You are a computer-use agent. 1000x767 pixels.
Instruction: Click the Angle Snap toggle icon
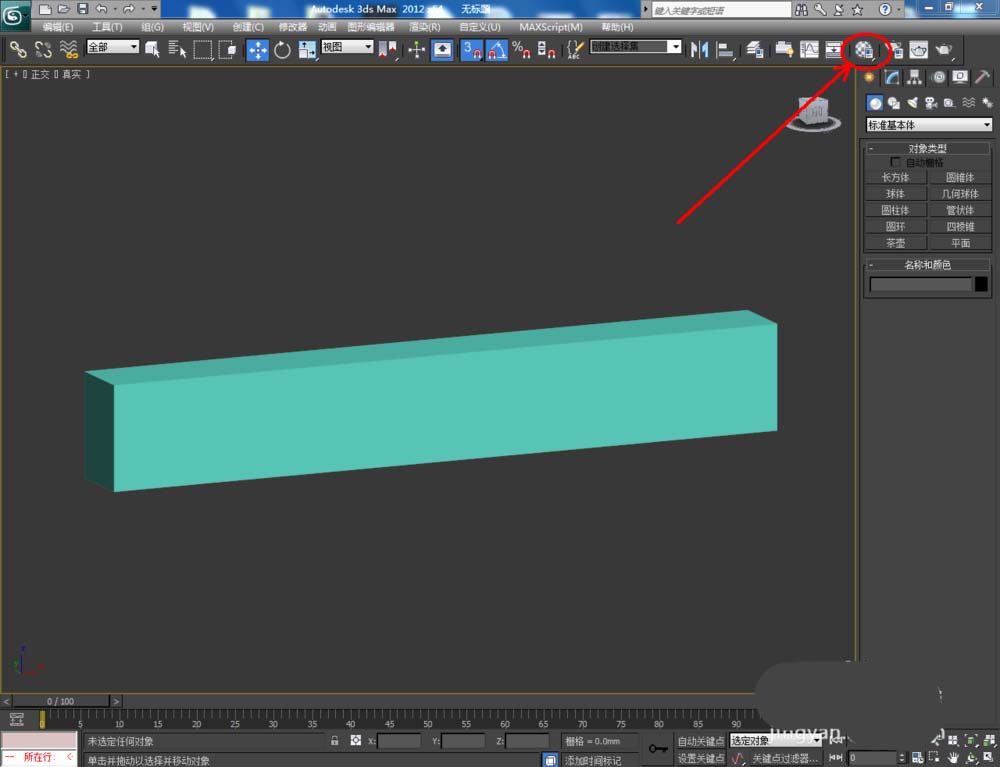coord(496,49)
